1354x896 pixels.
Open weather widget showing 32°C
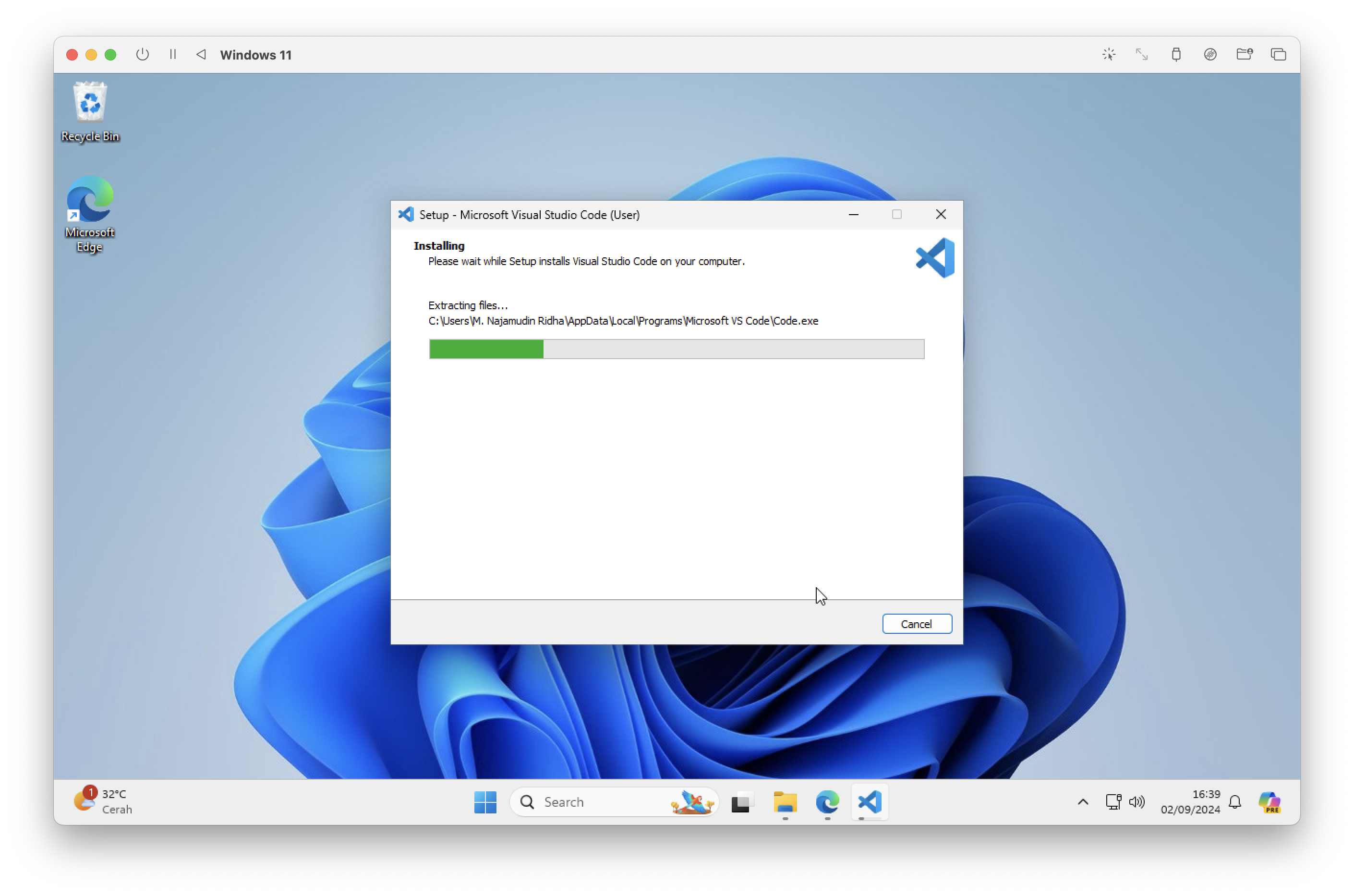coord(103,801)
